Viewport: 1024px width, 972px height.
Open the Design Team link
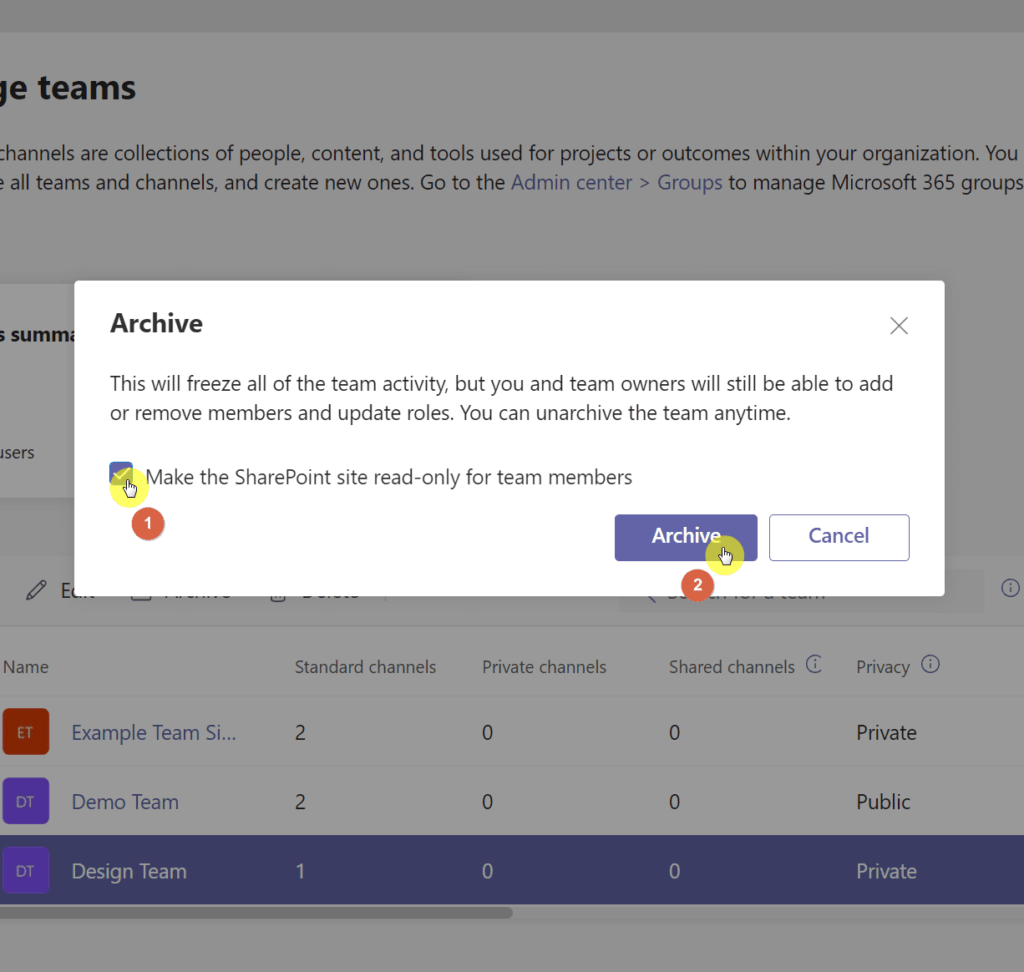129,871
